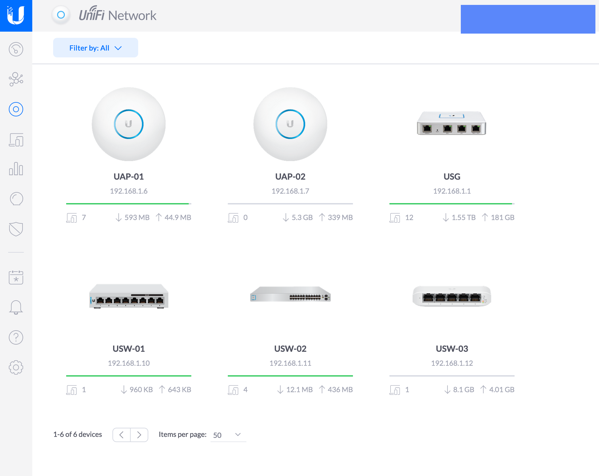The width and height of the screenshot is (599, 476).
Task: Expand the Filter by: All dropdown
Action: (x=96, y=48)
